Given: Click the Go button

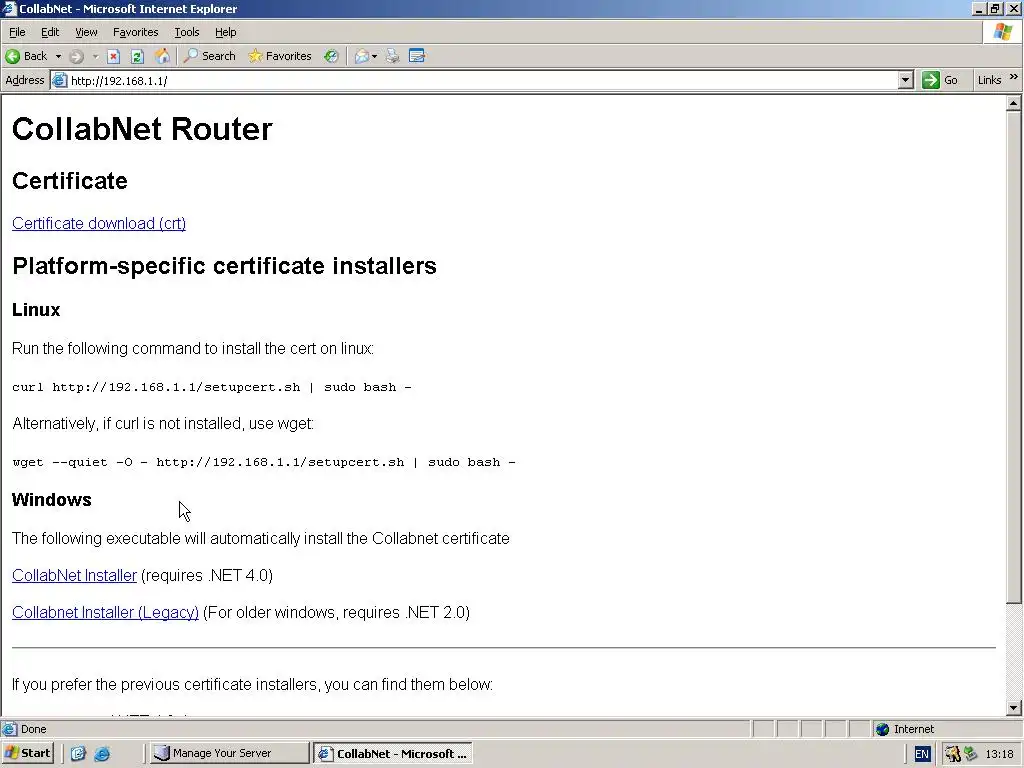Looking at the screenshot, I should point(940,80).
